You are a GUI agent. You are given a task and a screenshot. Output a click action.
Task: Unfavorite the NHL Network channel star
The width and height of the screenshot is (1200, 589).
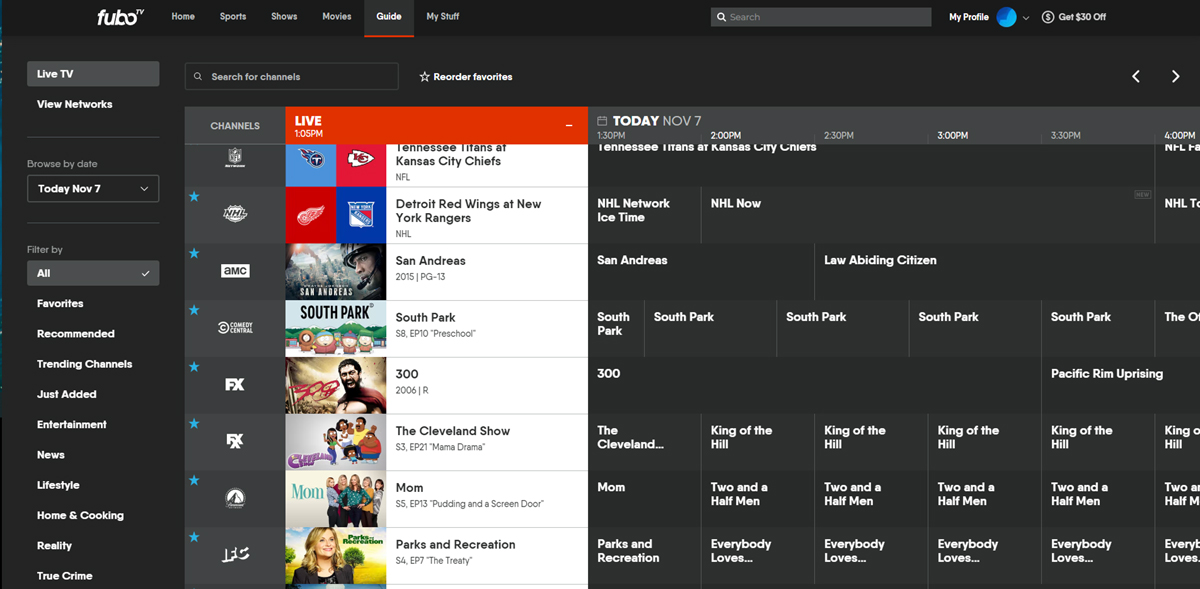[x=194, y=197]
